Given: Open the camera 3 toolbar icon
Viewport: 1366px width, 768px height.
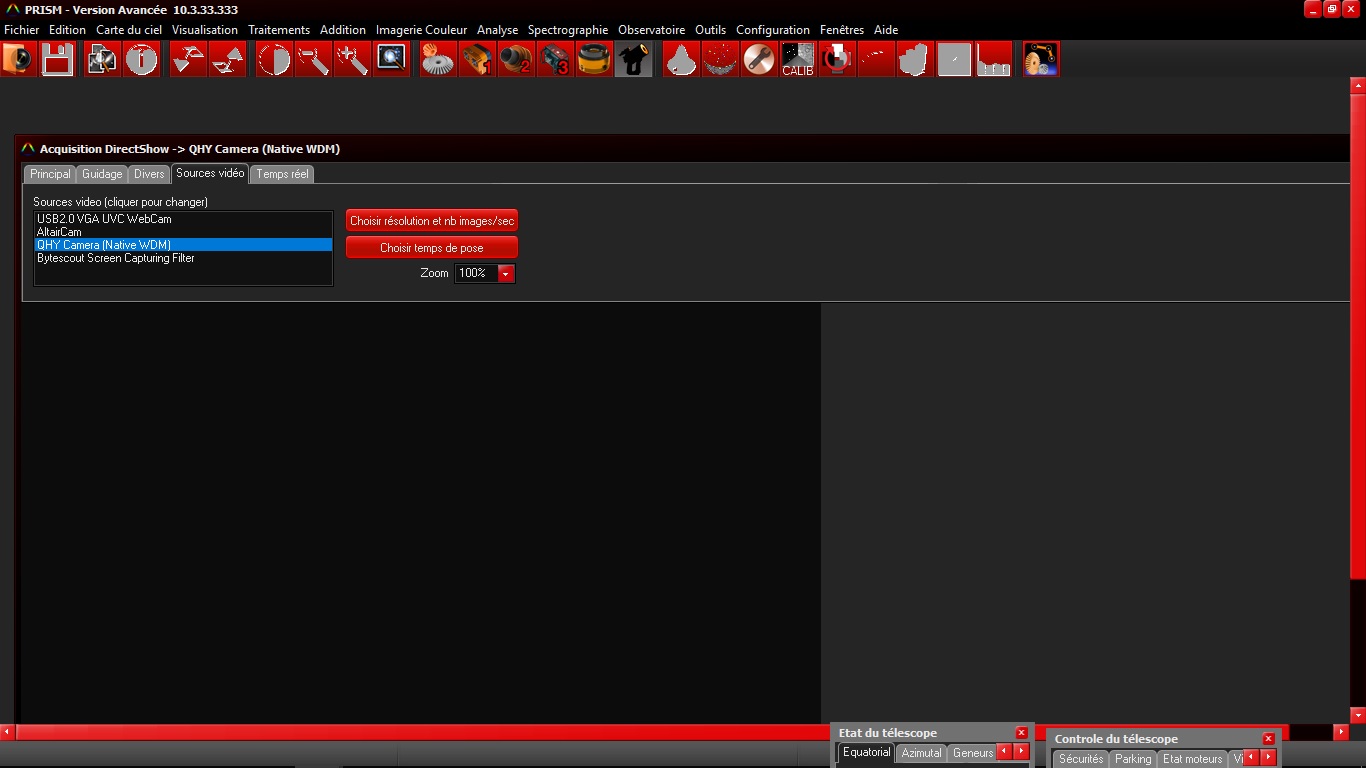Looking at the screenshot, I should tap(555, 60).
